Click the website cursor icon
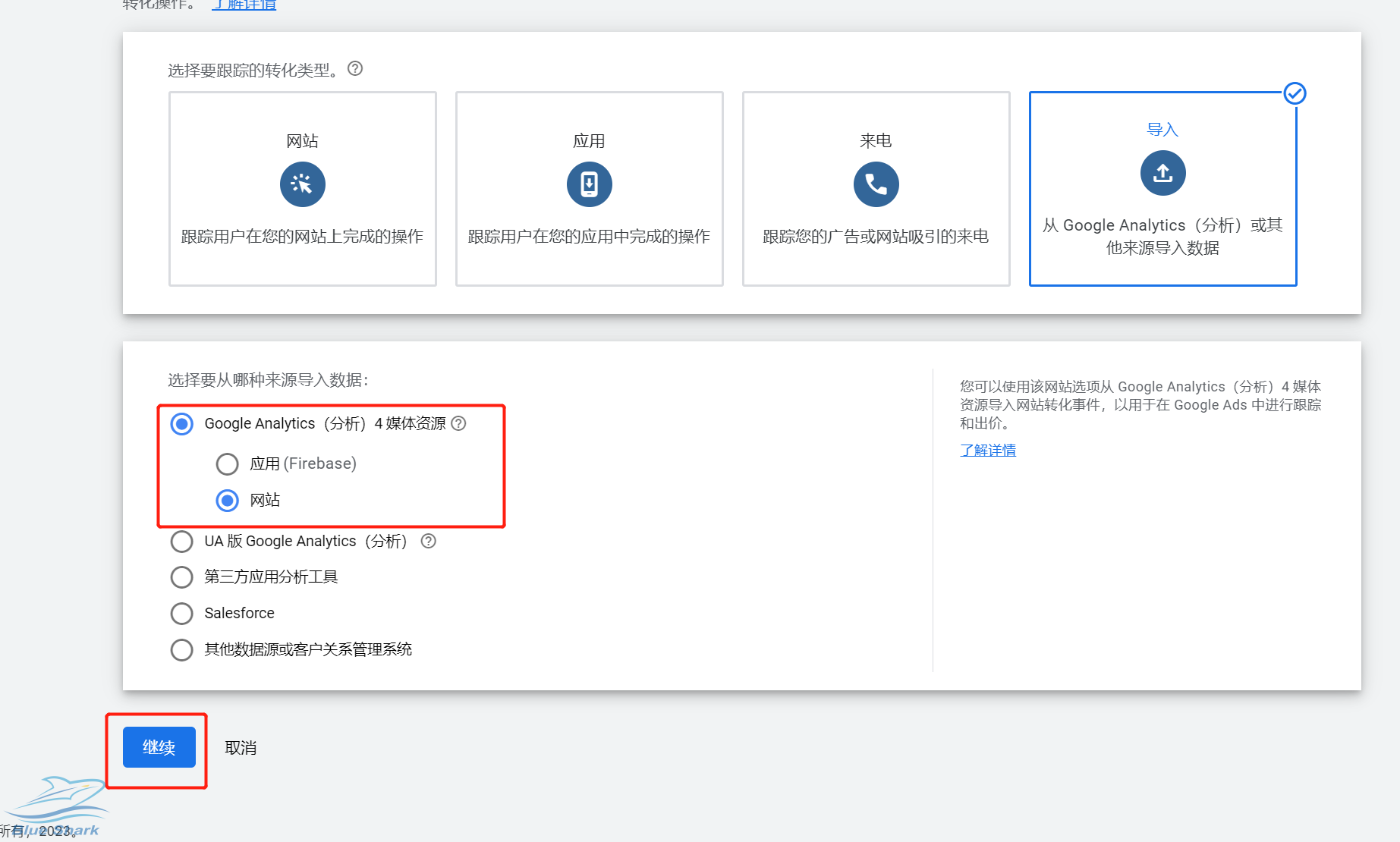The image size is (1400, 842). 303,184
